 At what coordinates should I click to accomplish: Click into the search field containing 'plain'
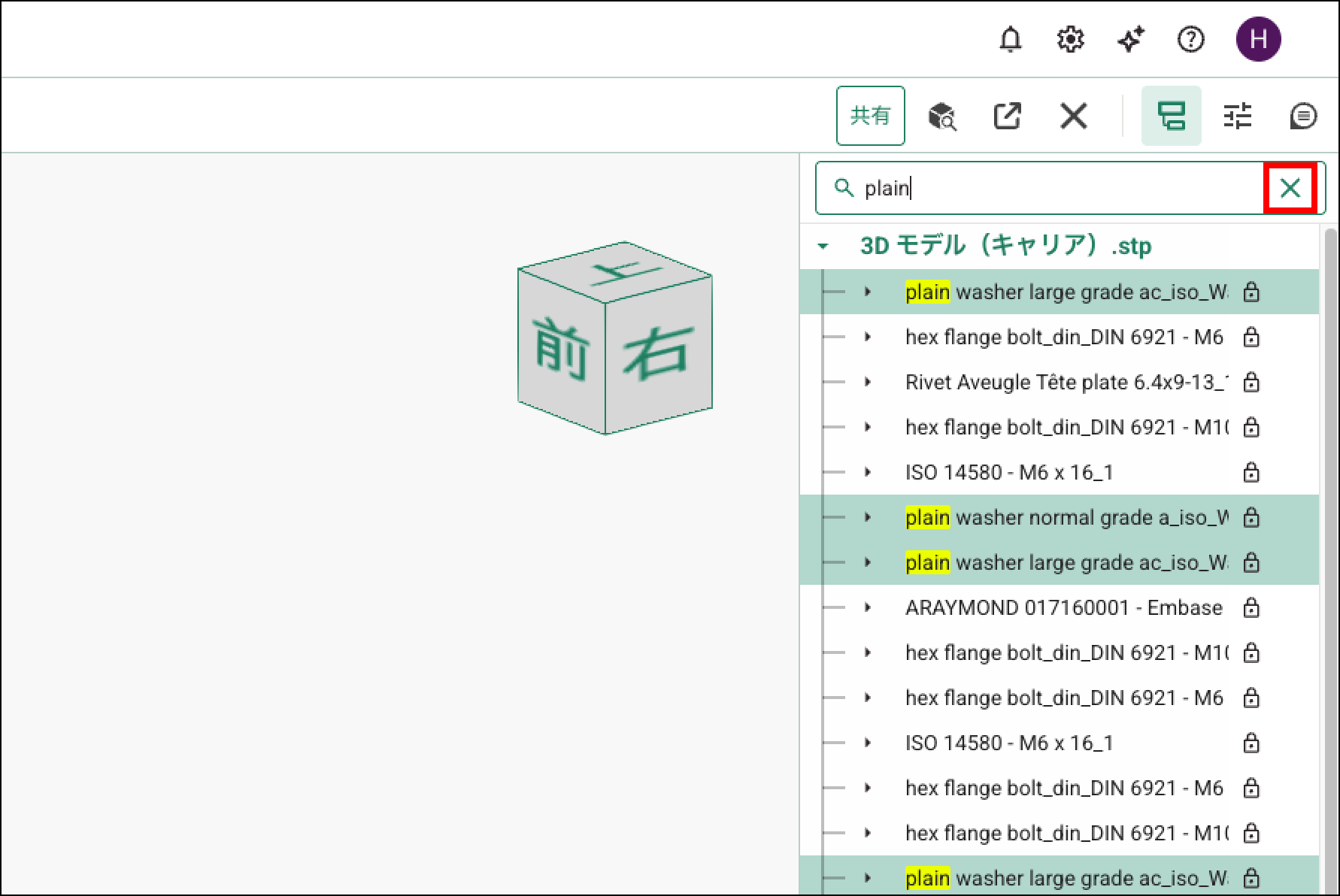[1053, 188]
